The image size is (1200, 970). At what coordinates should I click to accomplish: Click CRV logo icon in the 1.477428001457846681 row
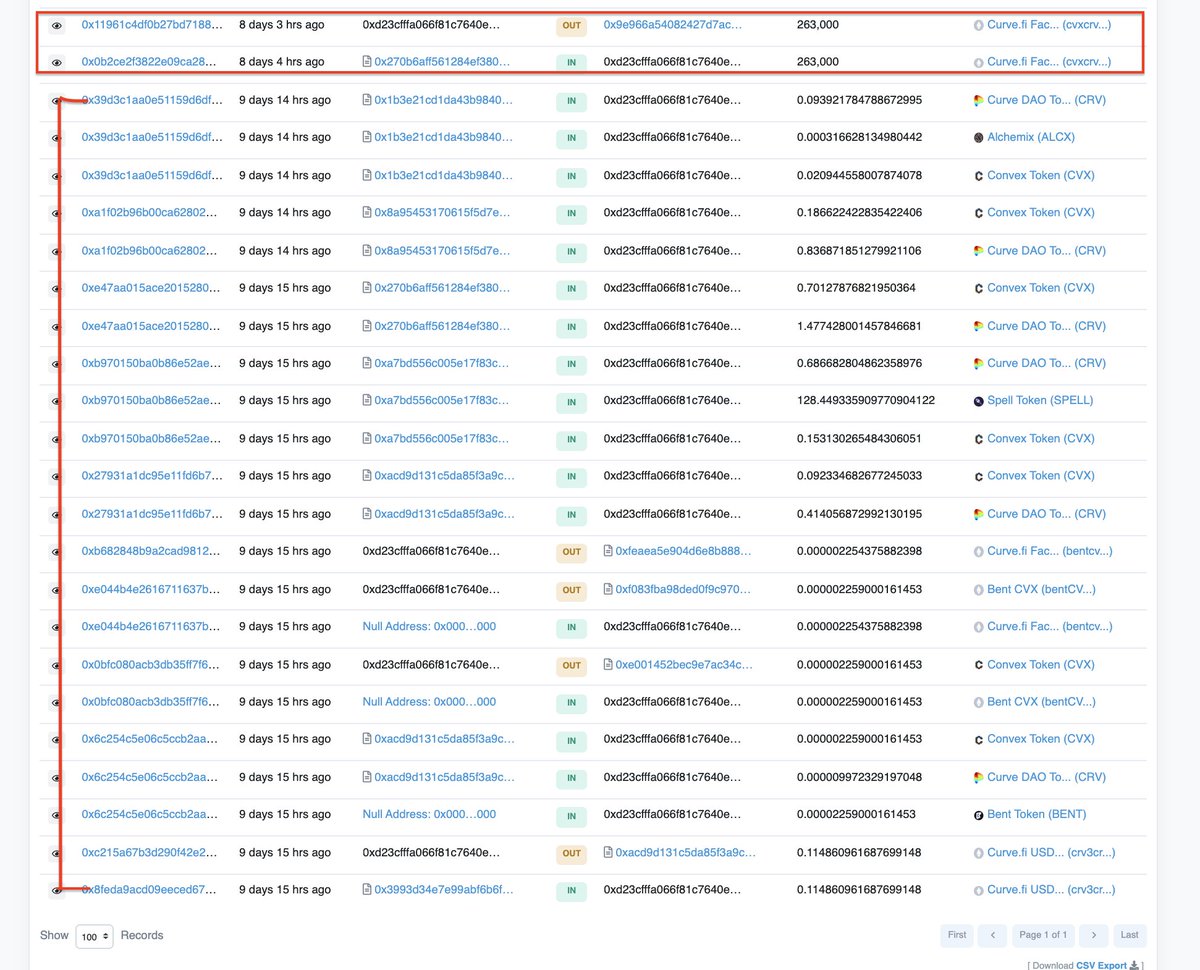[x=979, y=326]
